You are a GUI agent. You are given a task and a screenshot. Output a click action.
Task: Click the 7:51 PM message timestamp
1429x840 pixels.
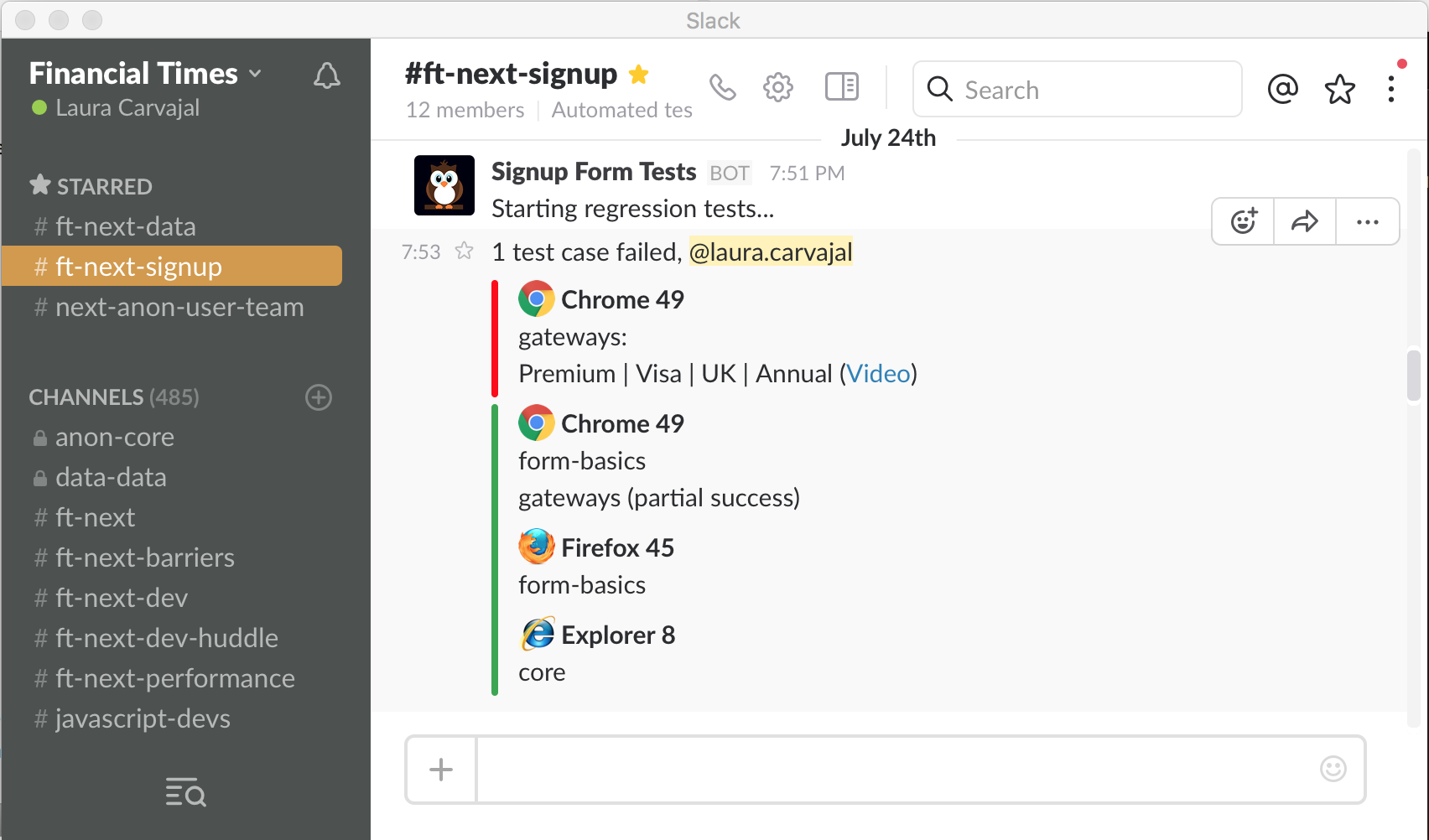point(807,174)
